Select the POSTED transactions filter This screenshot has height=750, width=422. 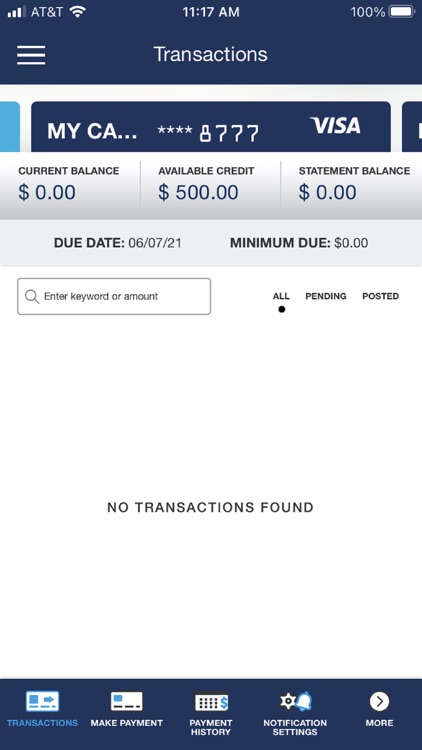380,296
